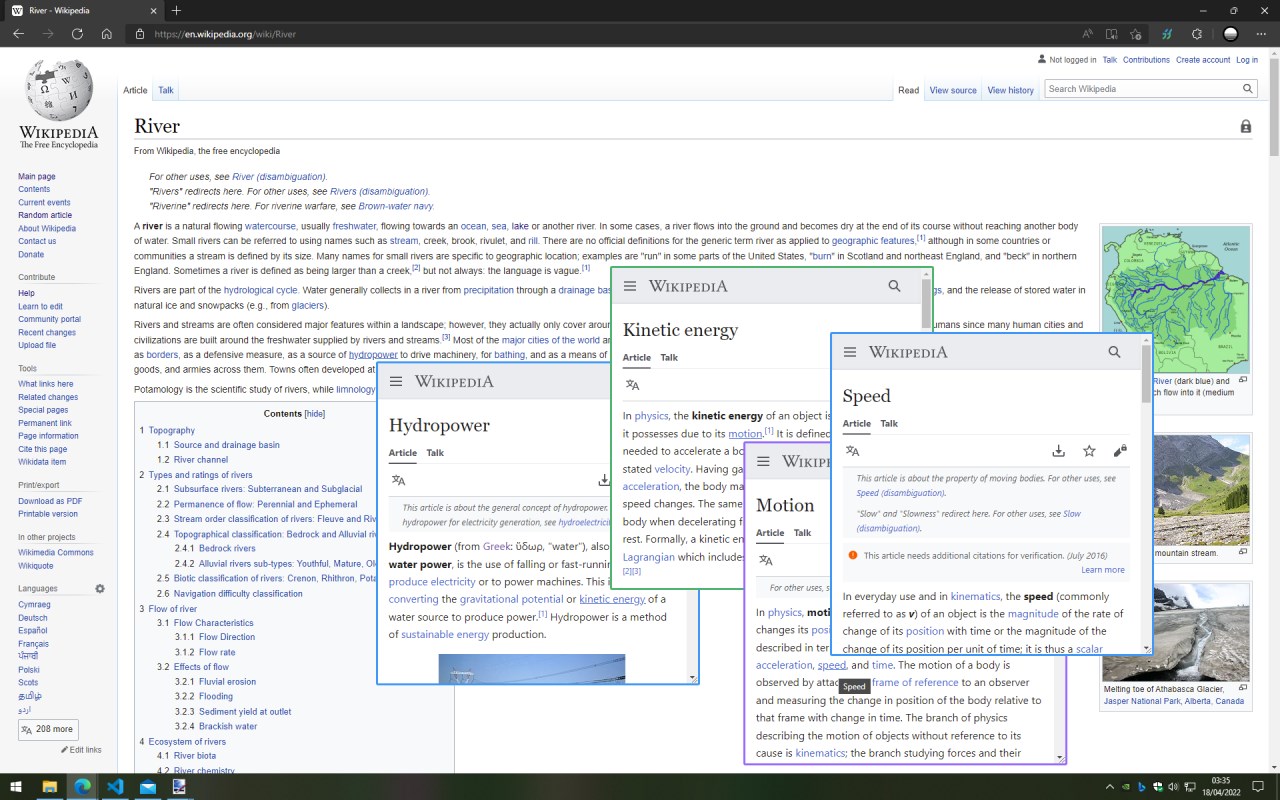Enlarge the Amazon River map image
The image size is (1280, 800).
(x=1243, y=380)
